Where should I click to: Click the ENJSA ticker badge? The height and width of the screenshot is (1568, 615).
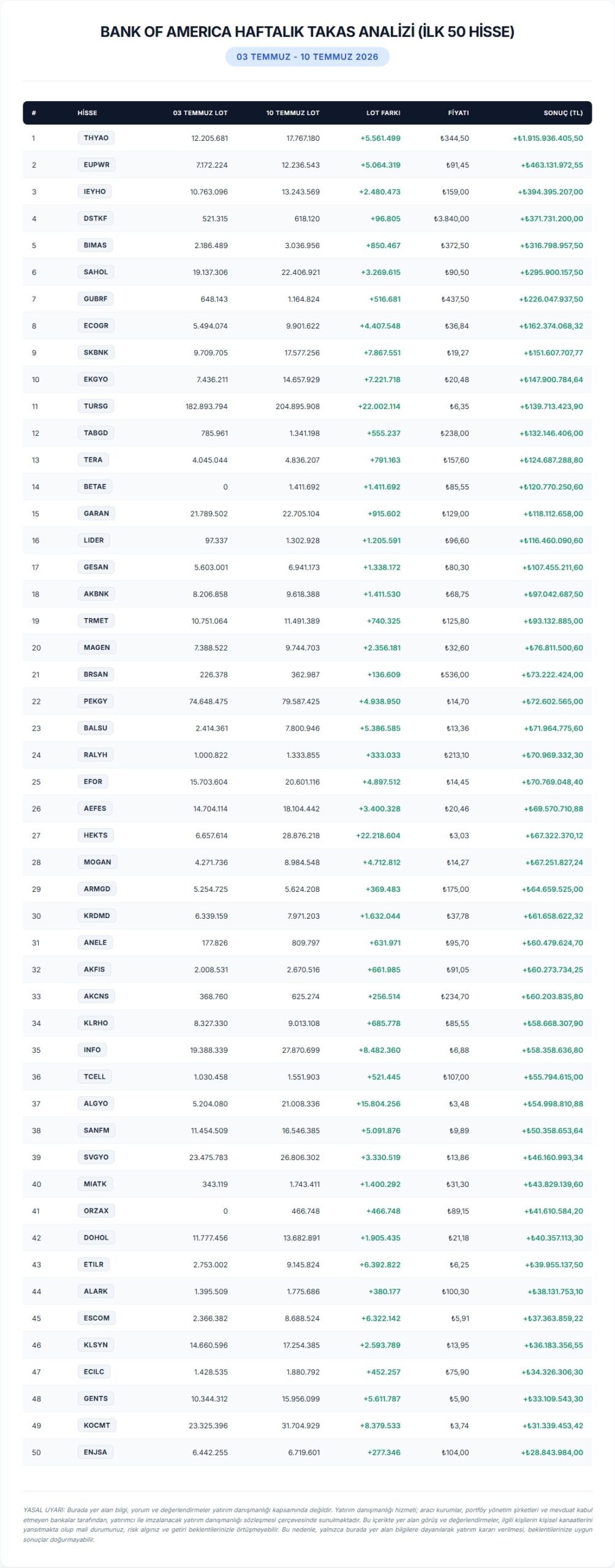click(96, 1452)
